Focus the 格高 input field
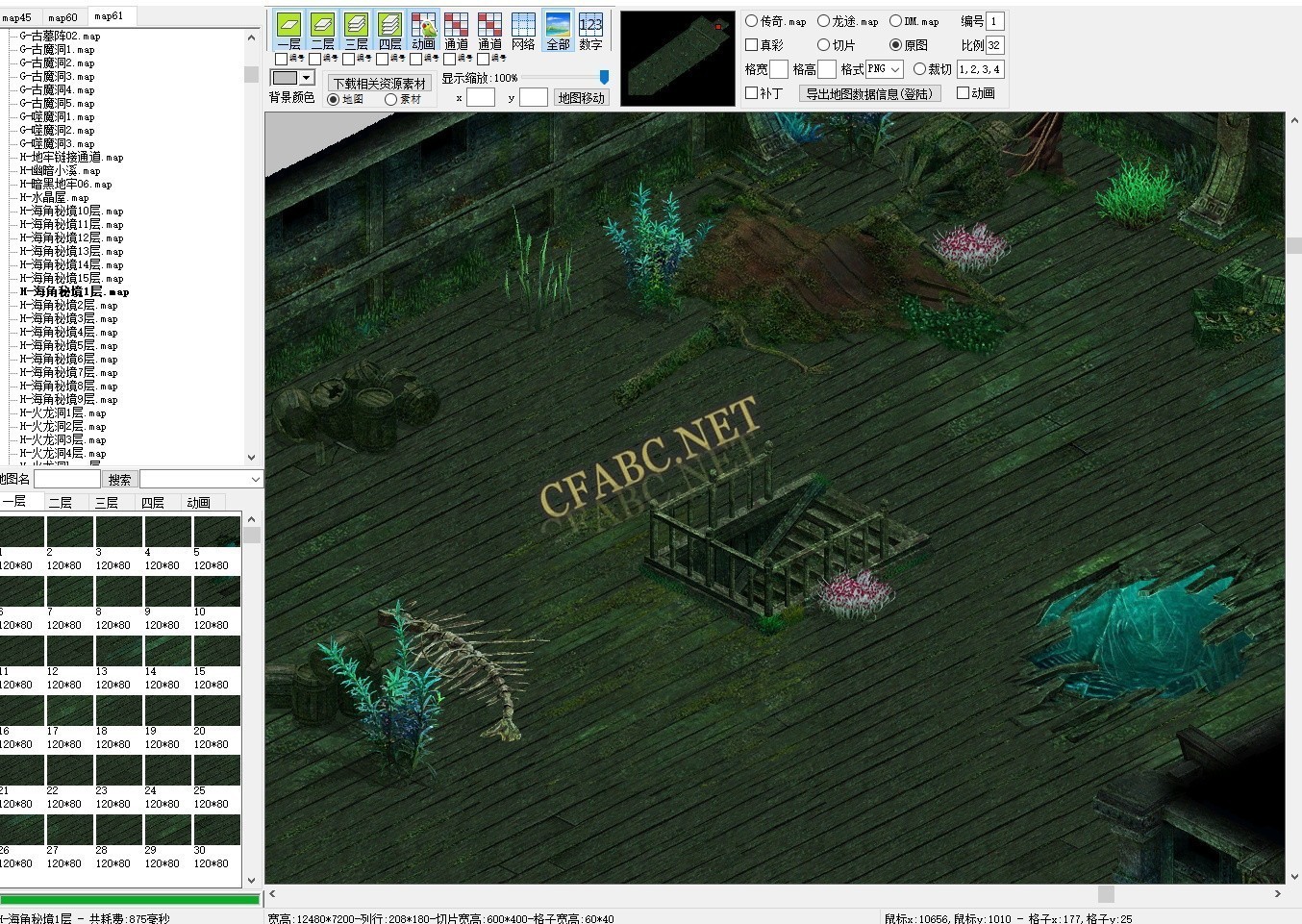Image resolution: width=1302 pixels, height=924 pixels. pos(827,69)
